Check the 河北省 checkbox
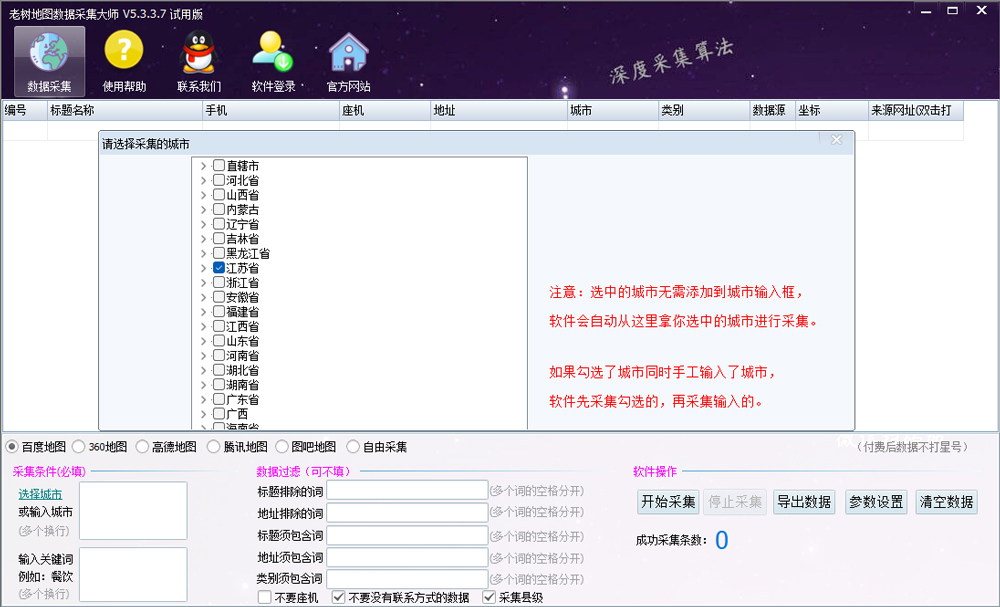The width and height of the screenshot is (1000, 607). click(218, 181)
